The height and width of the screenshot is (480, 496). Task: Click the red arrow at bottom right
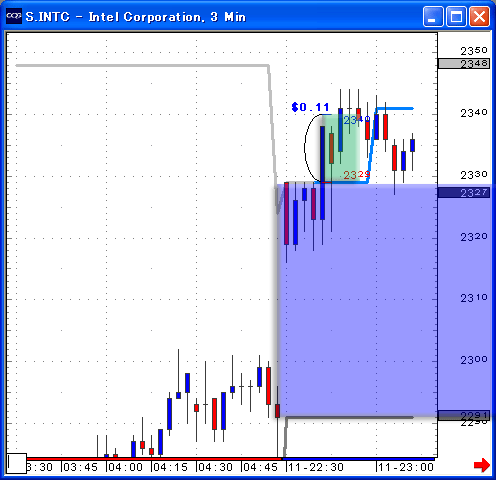pyautogui.click(x=482, y=465)
